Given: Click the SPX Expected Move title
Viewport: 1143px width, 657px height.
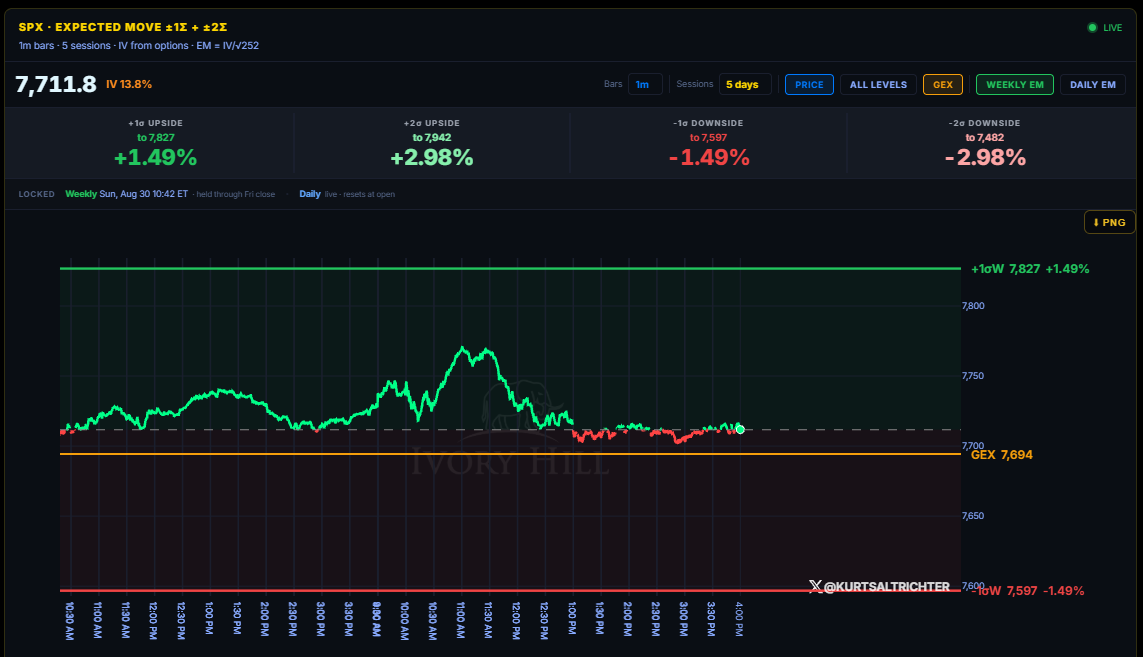Looking at the screenshot, I should (122, 27).
